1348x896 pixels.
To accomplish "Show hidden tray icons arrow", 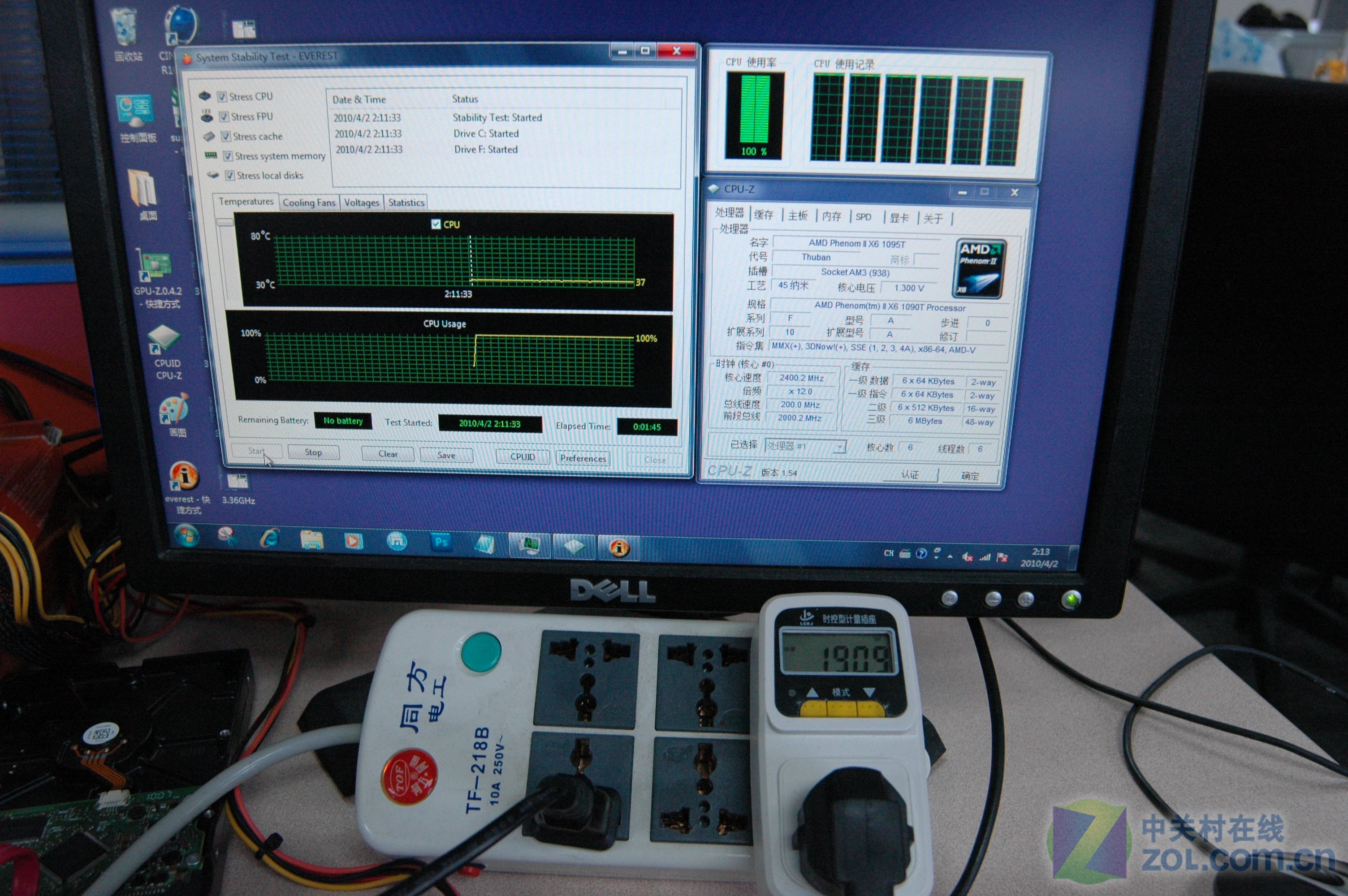I will 950,556.
